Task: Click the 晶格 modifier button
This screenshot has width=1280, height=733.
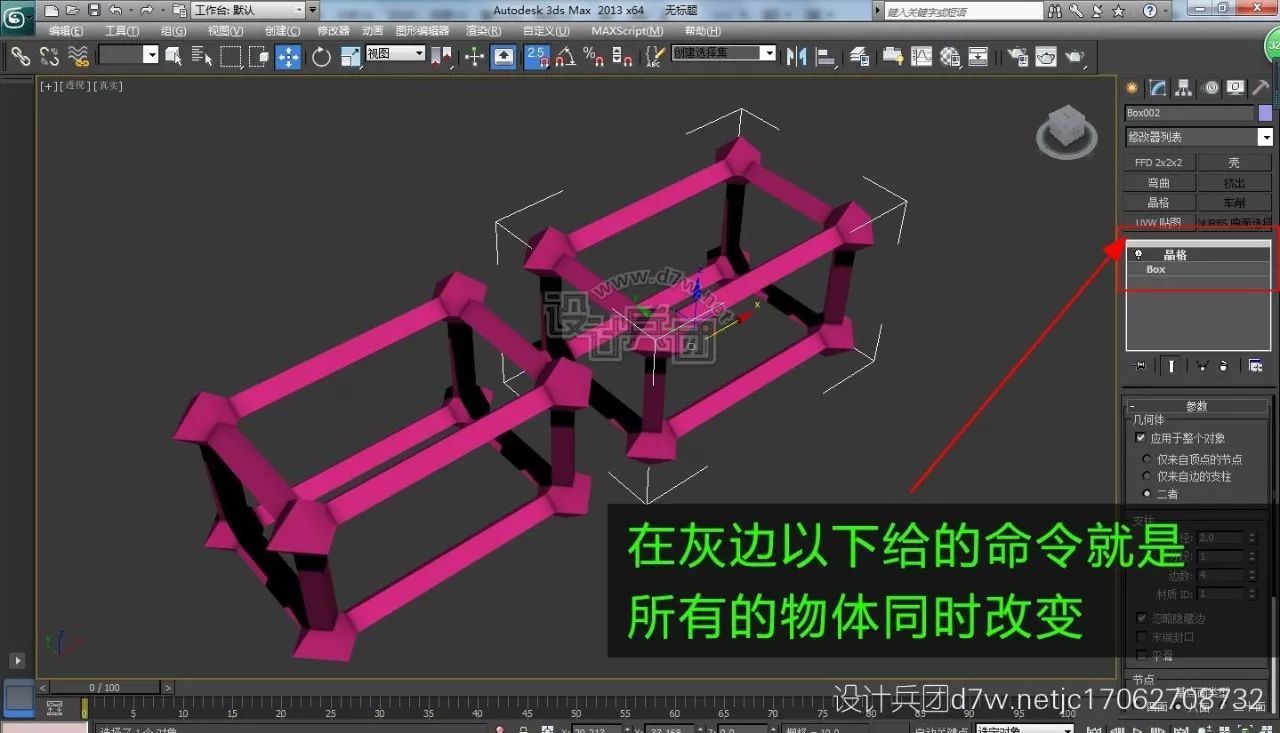Action: [1159, 203]
